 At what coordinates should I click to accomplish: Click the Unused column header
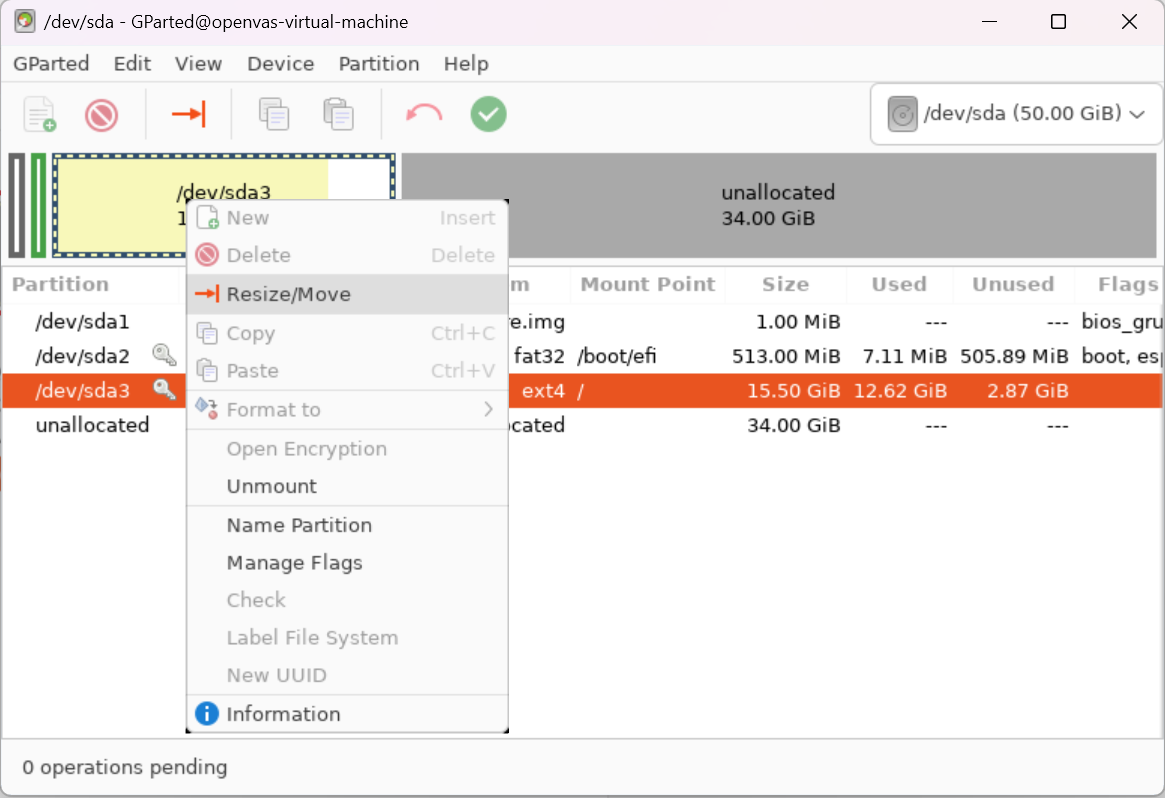point(1013,284)
